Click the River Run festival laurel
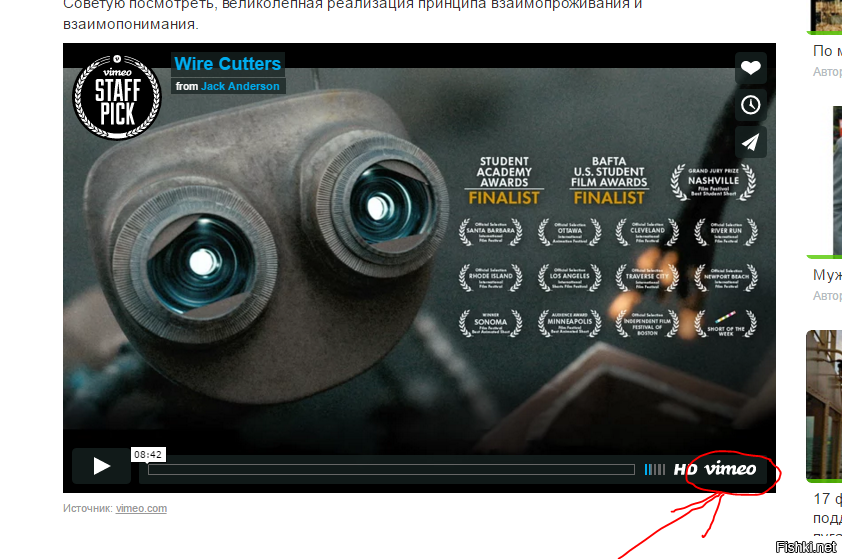The image size is (842, 559). (x=726, y=232)
